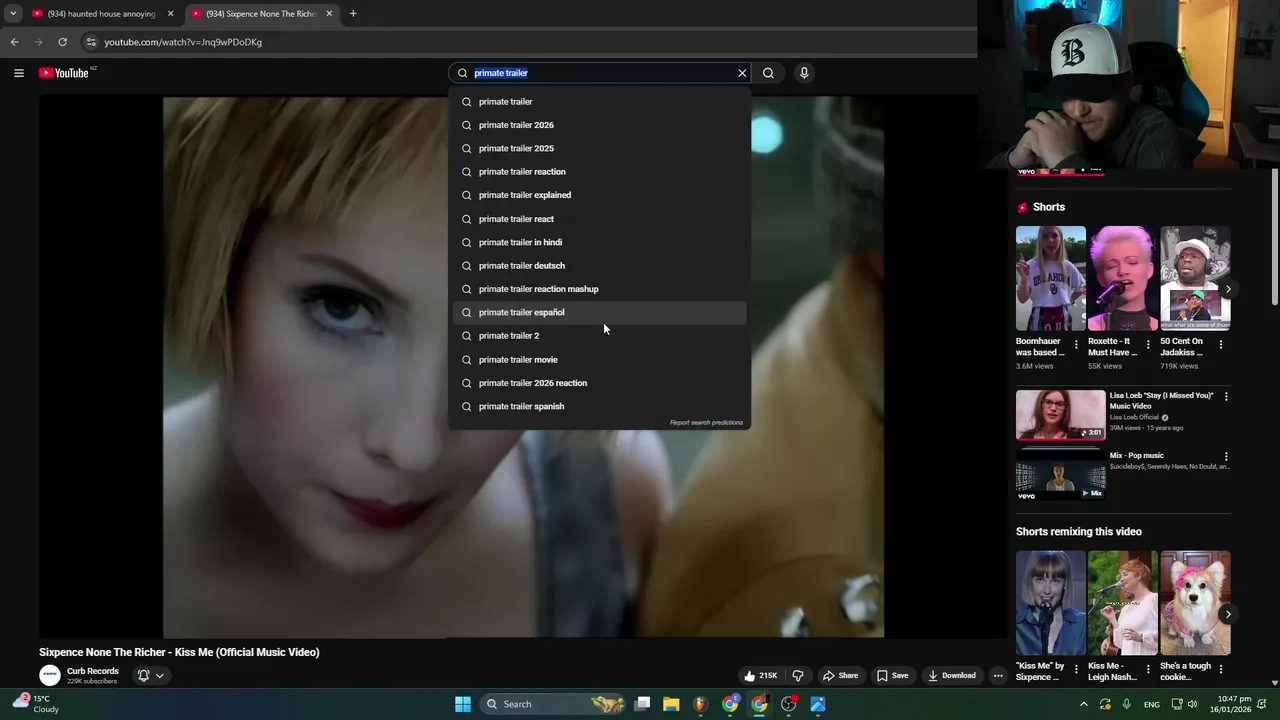Open 'Mix - Pop music' playlist thumbnail

1061,475
